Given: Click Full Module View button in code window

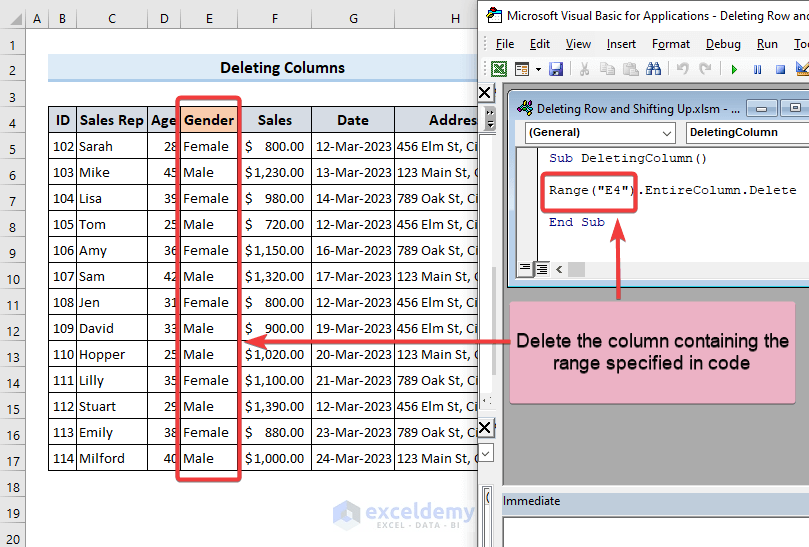Looking at the screenshot, I should tap(542, 268).
